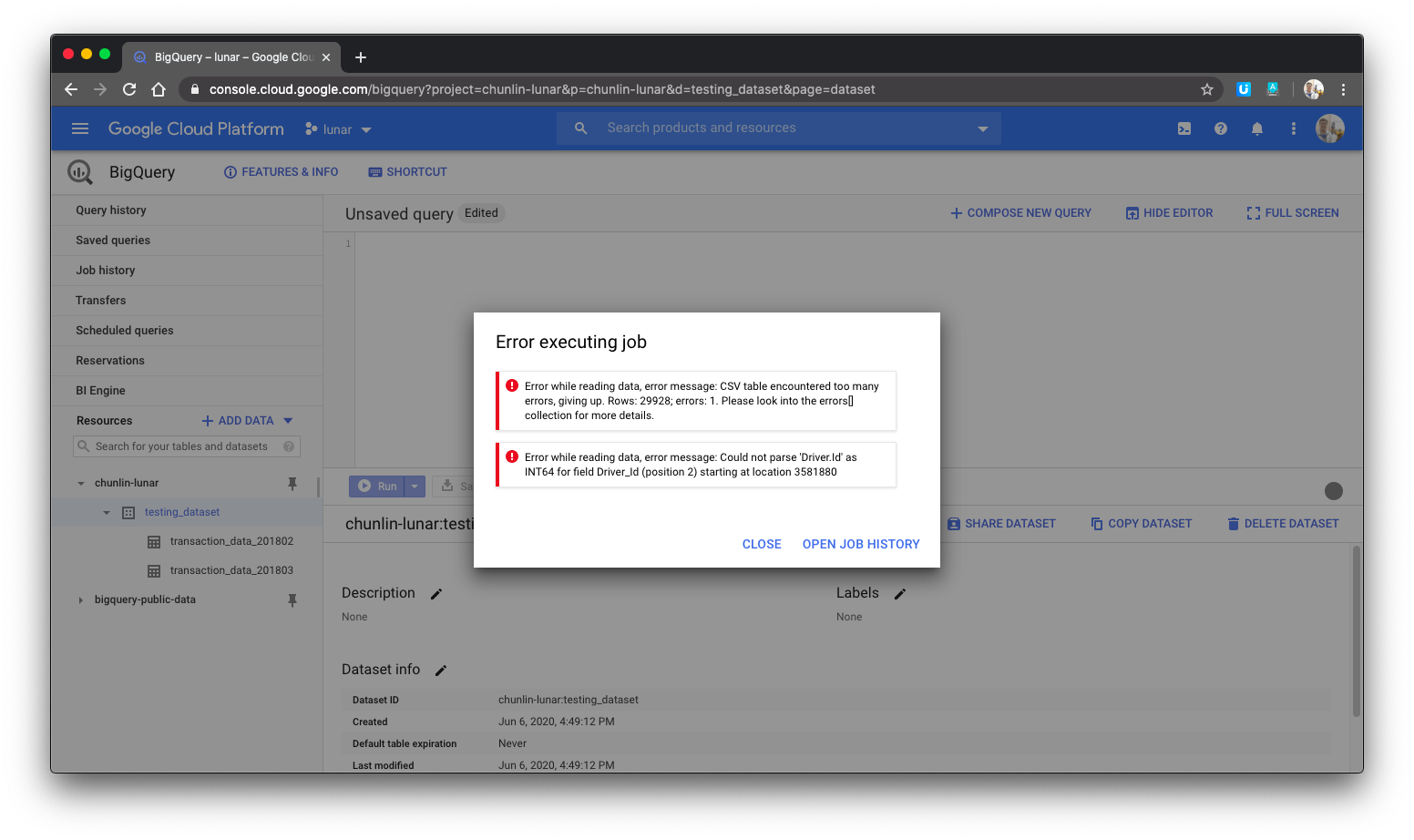The height and width of the screenshot is (840, 1414).
Task: Check notifications via the bell icon
Action: 1256,128
